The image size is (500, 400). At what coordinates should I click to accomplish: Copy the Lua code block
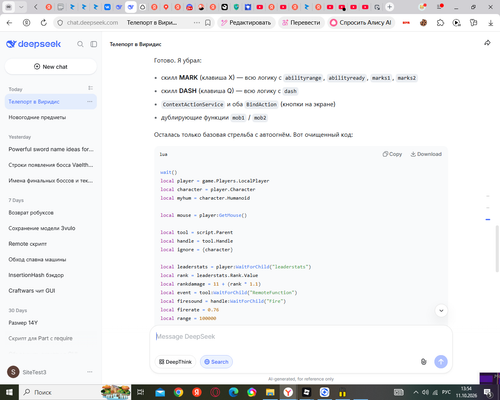392,154
